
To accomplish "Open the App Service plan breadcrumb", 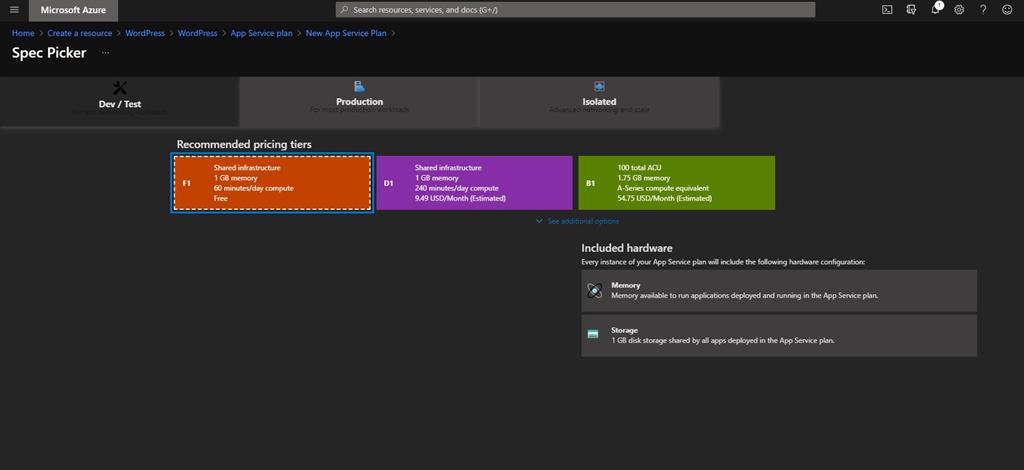I will (x=261, y=33).
